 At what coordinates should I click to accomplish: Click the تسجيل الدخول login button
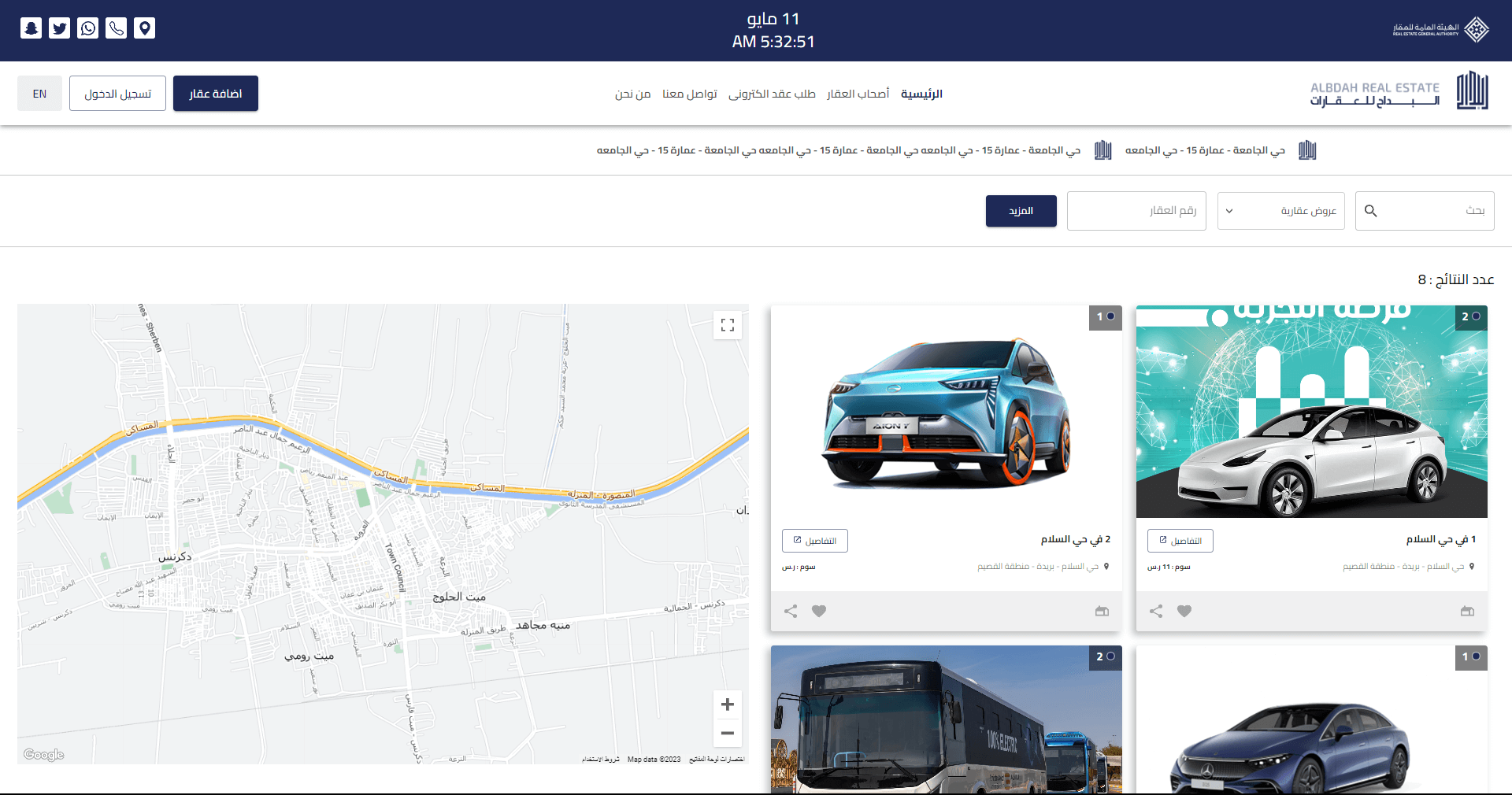[117, 94]
